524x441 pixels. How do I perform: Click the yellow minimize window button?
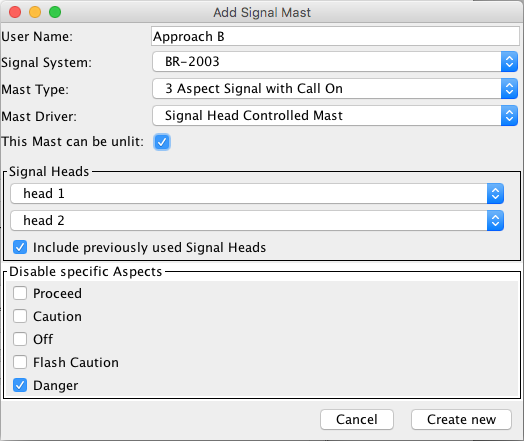click(x=35, y=12)
